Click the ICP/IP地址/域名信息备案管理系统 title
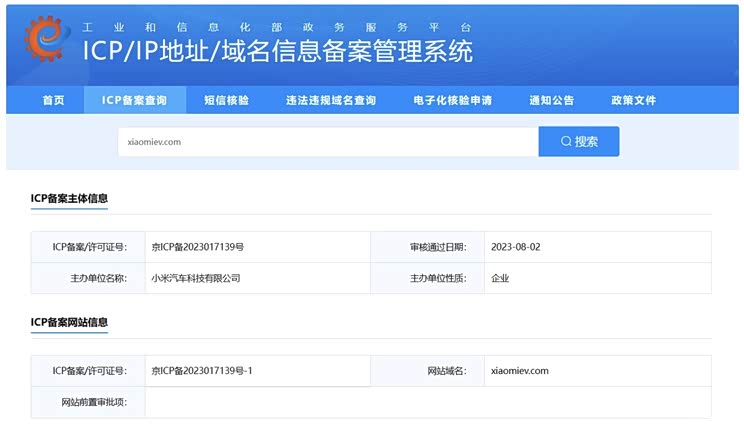This screenshot has height=428, width=744. pyautogui.click(x=277, y=52)
